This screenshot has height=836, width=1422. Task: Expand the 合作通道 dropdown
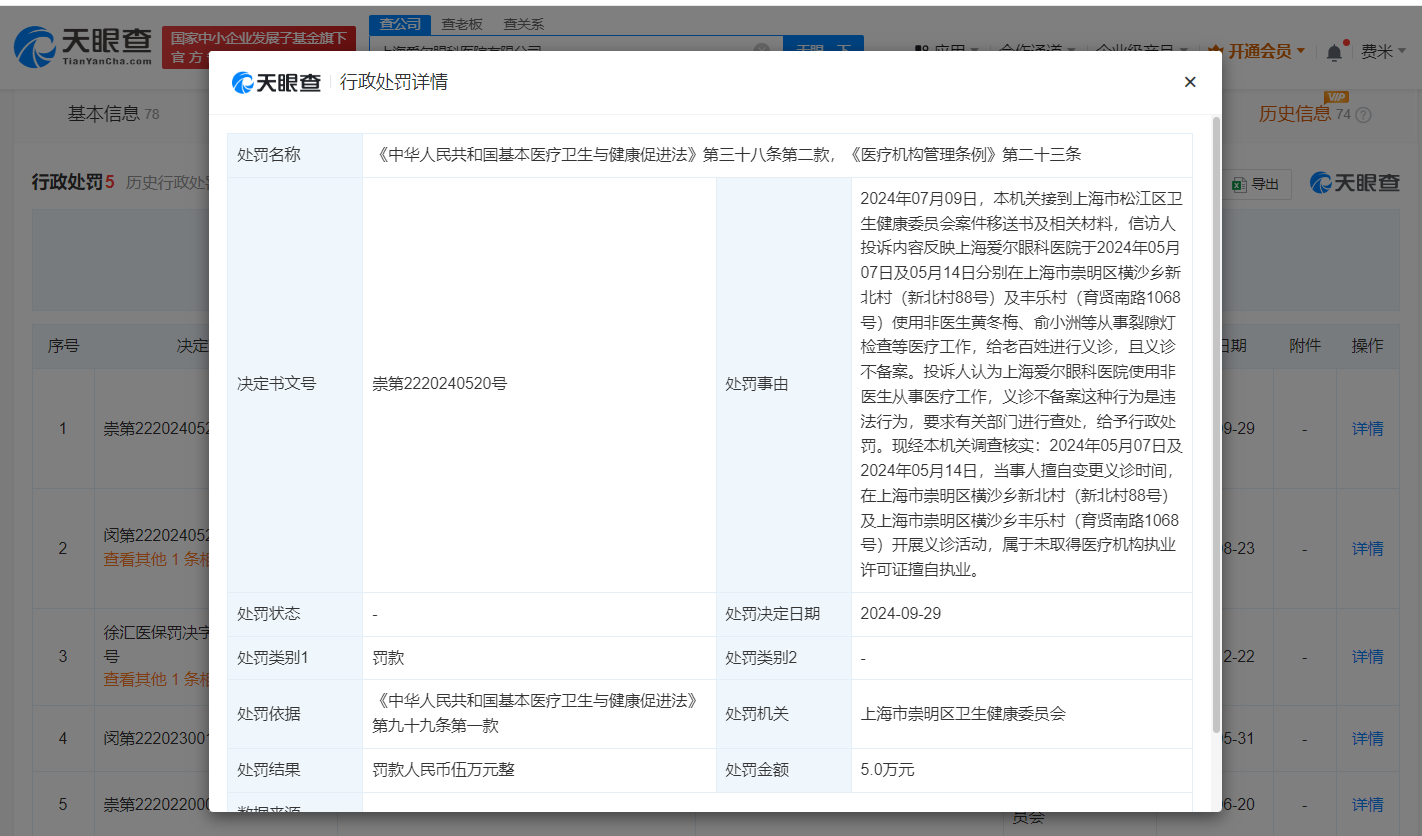(x=1037, y=51)
